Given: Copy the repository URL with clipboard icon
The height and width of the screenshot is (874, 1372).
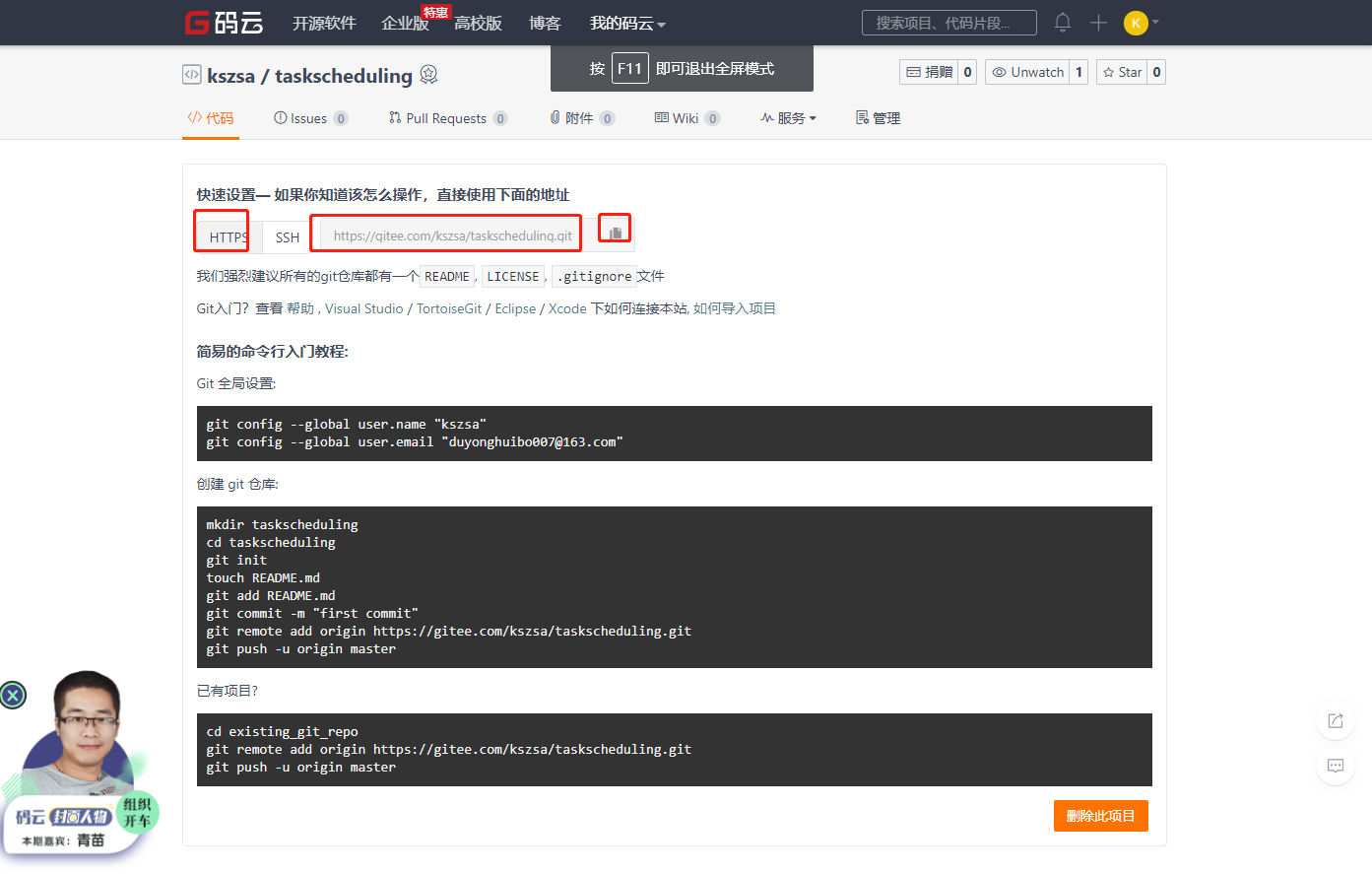Looking at the screenshot, I should [615, 234].
